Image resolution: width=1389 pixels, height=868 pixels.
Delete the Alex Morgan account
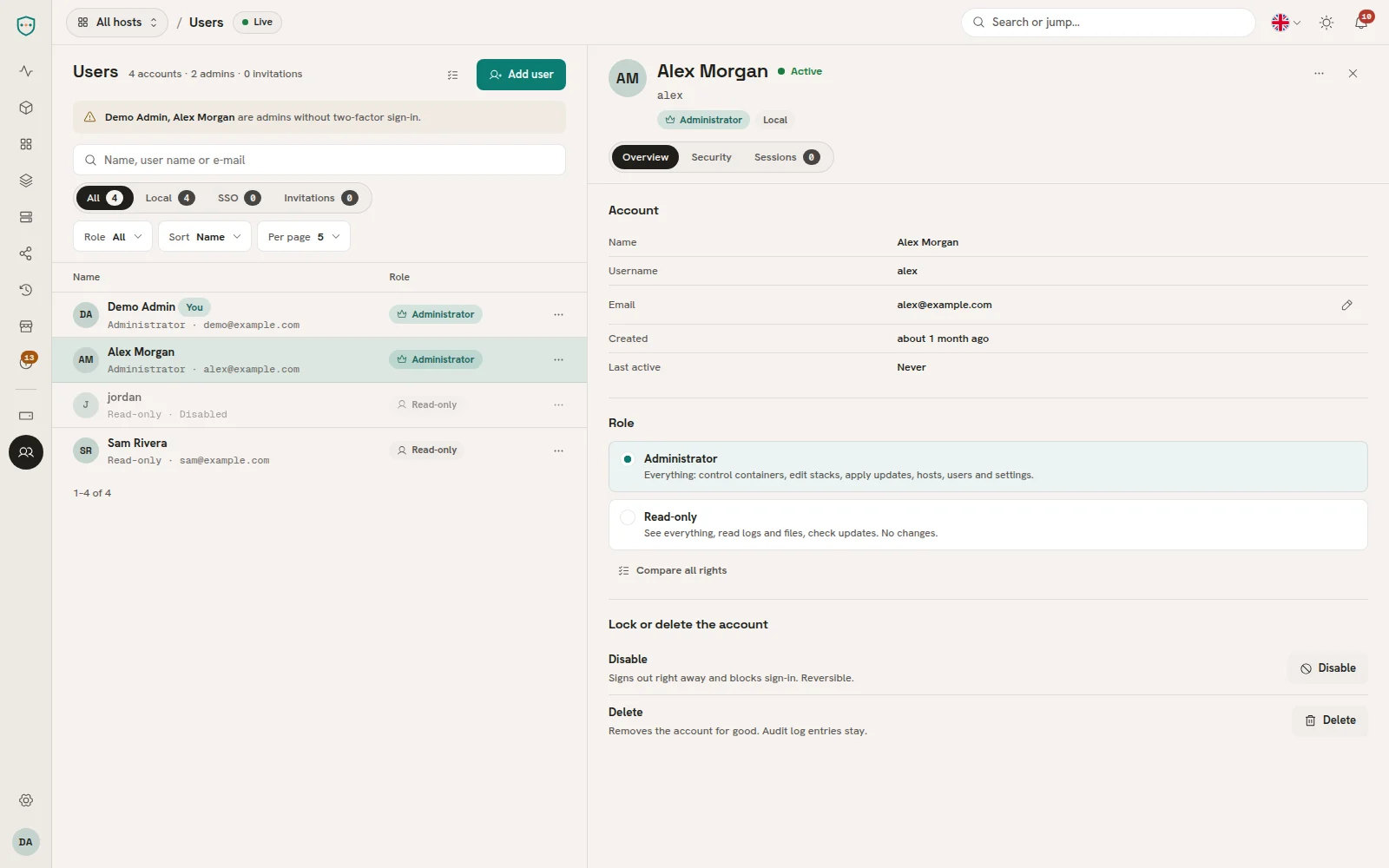pyautogui.click(x=1330, y=720)
